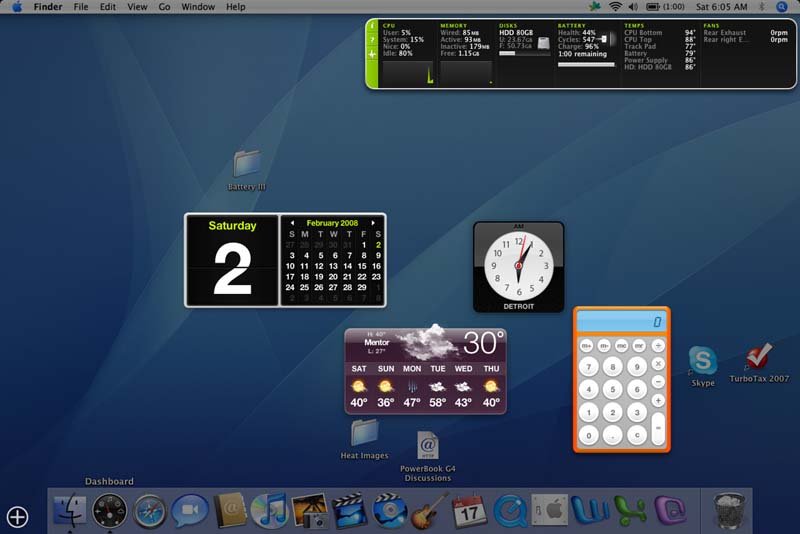Open the Finder menu
This screenshot has height=534, width=800.
point(48,7)
